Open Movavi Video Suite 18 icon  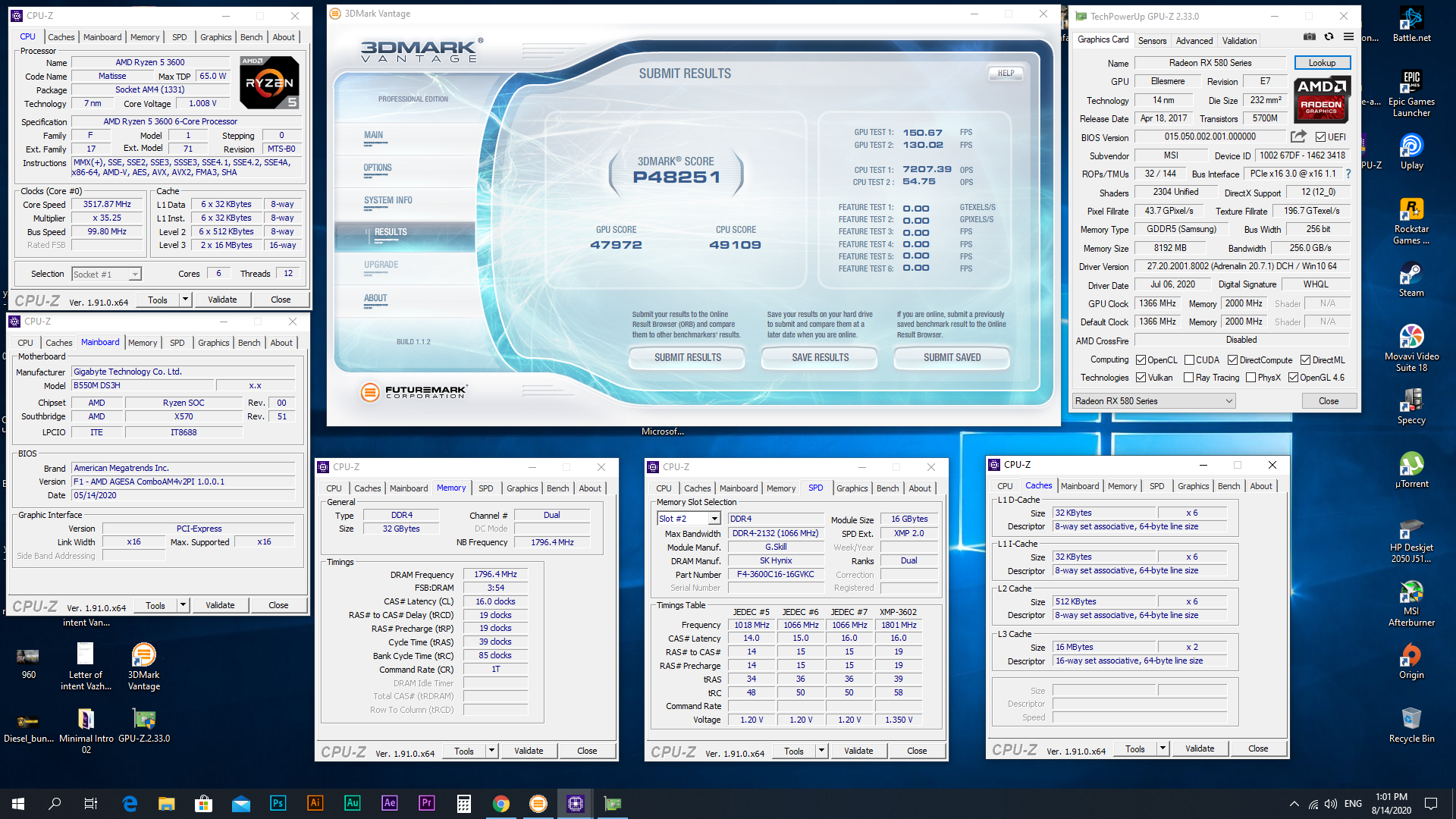[1411, 348]
